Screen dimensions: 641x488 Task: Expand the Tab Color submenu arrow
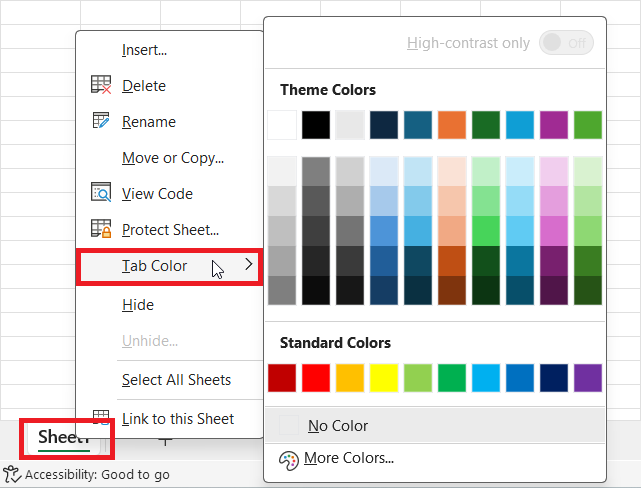(248, 266)
